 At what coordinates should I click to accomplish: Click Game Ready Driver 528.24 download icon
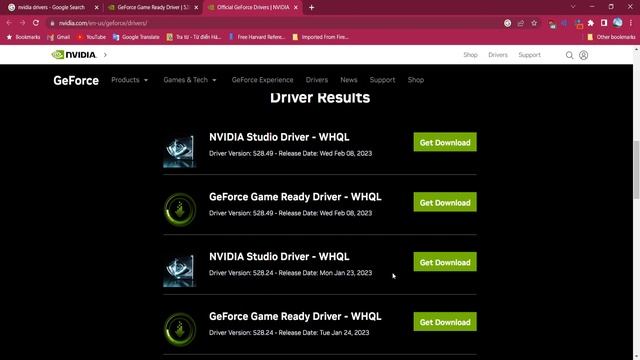pos(180,329)
